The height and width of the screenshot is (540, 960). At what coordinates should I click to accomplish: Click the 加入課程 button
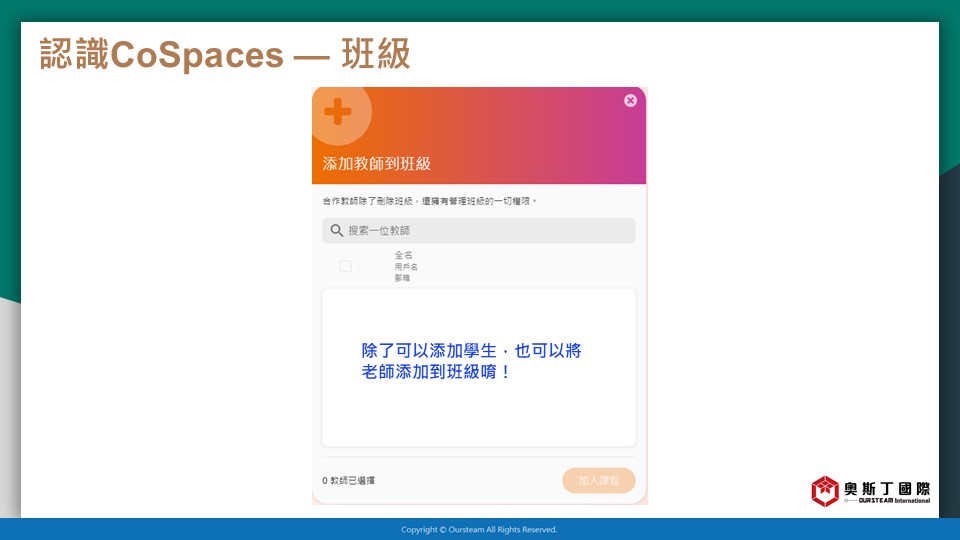[x=599, y=481]
